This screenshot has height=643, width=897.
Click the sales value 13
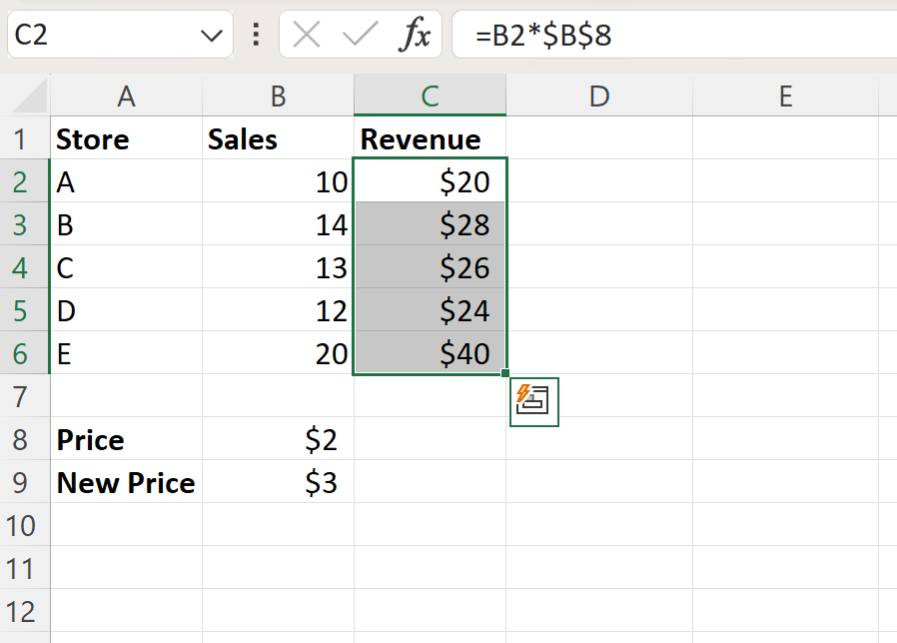[278, 268]
